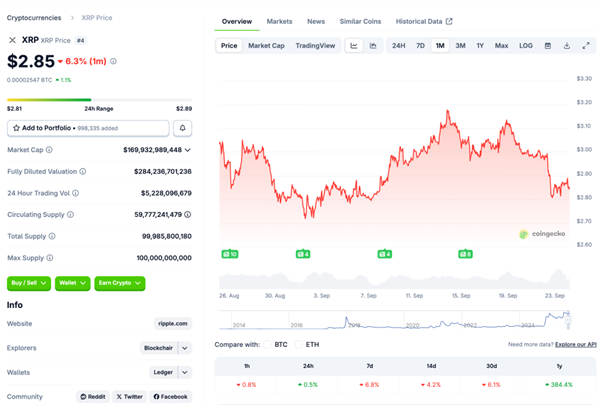Viewport: 602px width, 405px height.
Task: Open the Facebook community link
Action: pos(170,397)
